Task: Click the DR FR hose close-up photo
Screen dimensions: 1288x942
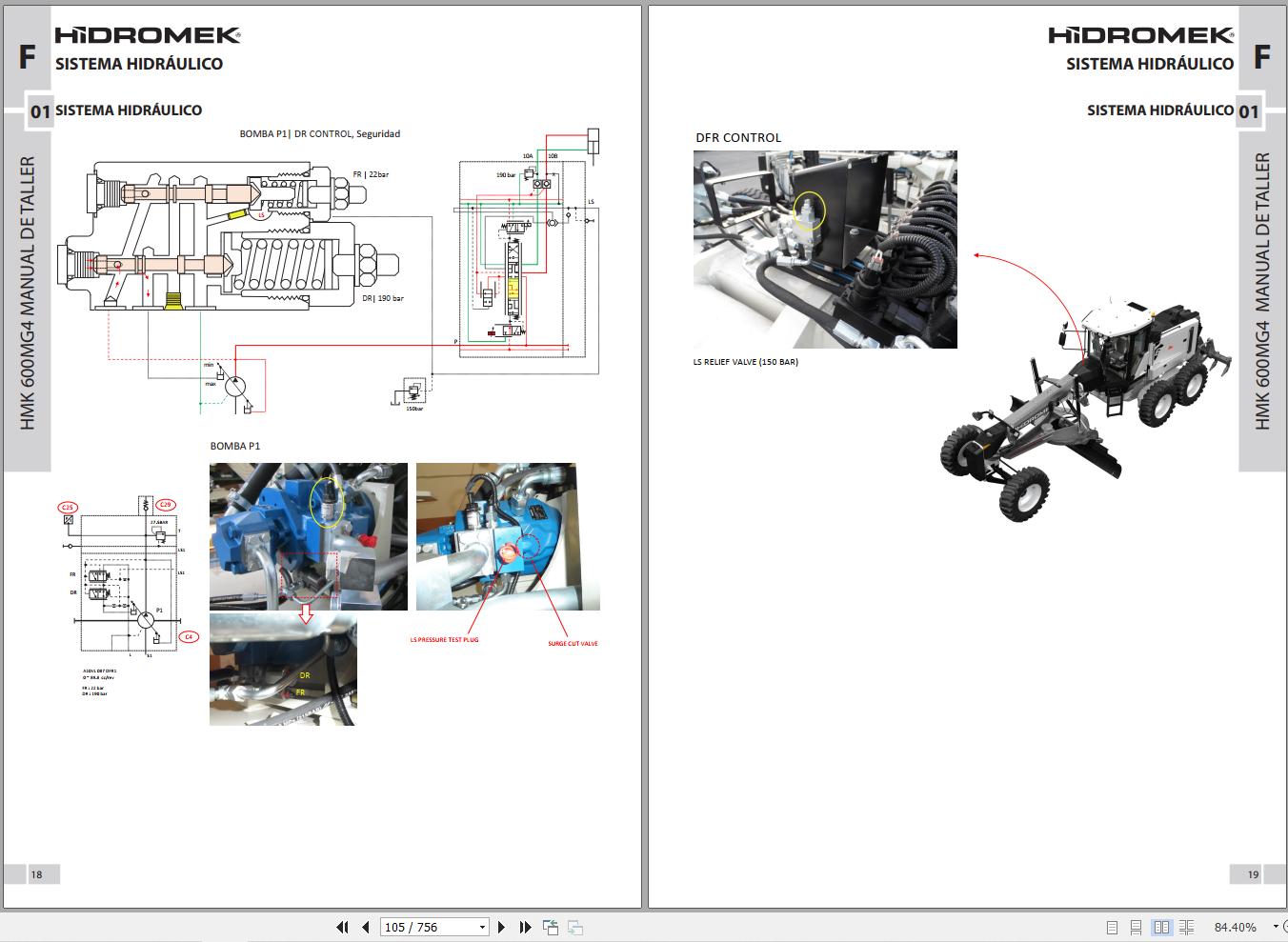Action: coord(283,670)
